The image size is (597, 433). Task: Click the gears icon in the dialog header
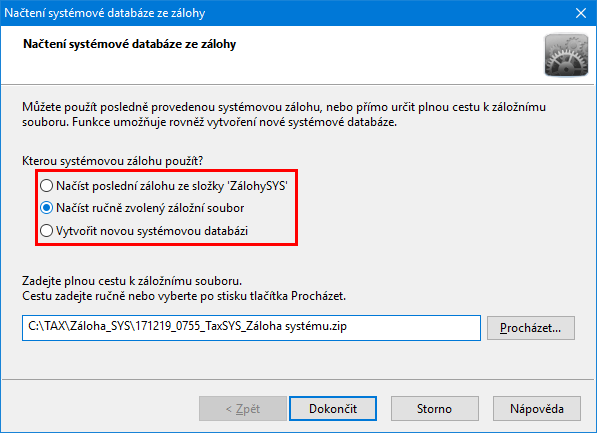pos(566,55)
